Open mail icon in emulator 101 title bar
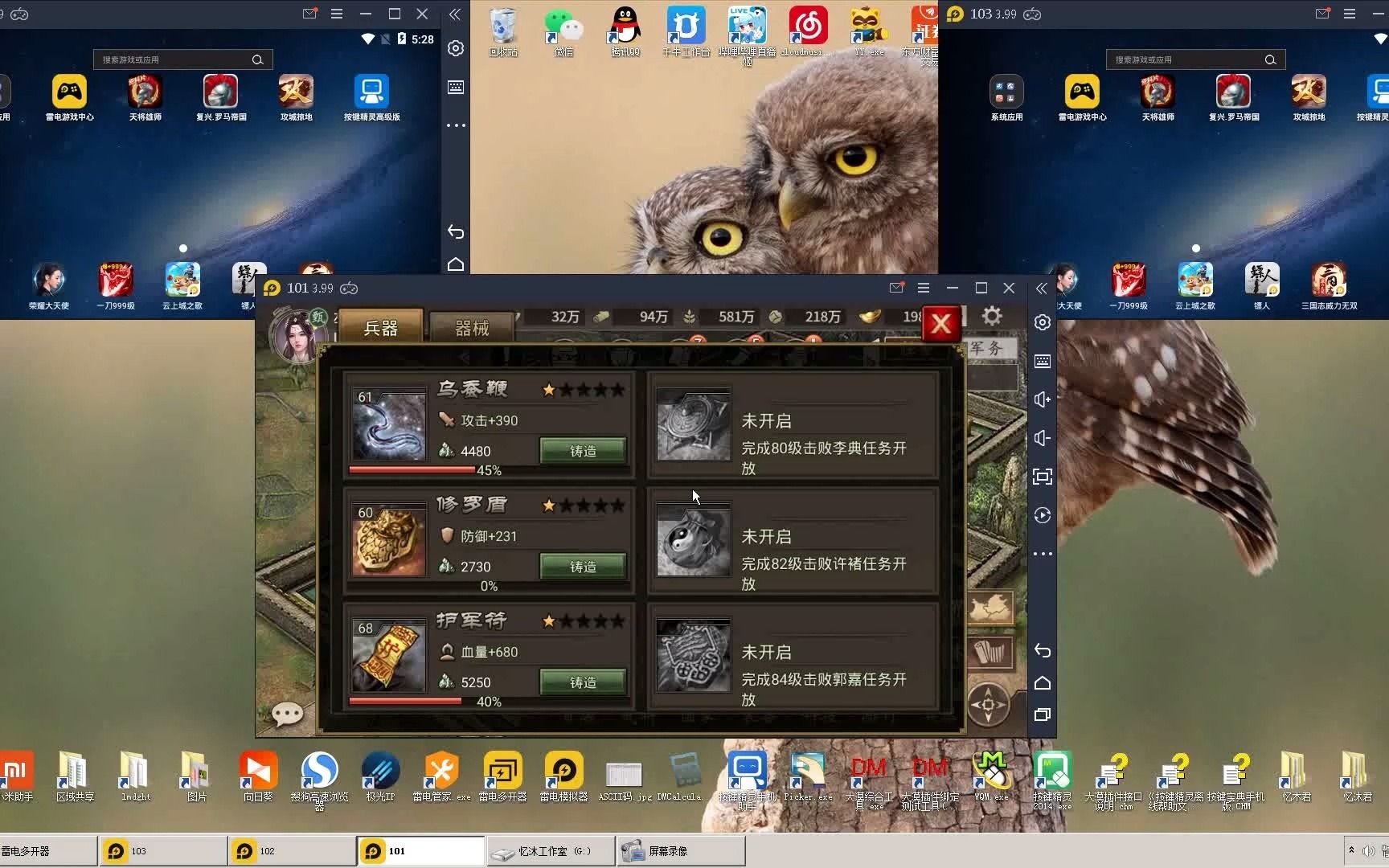 pyautogui.click(x=897, y=288)
